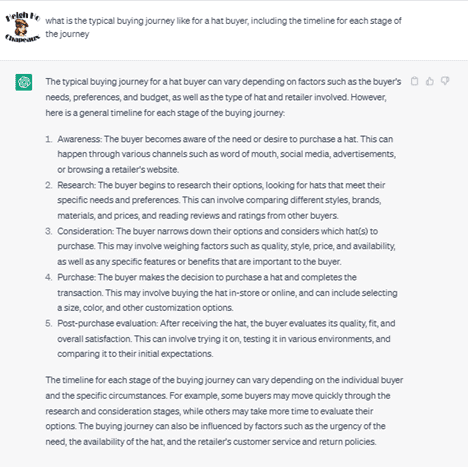This screenshot has height=467, width=468.
Task: Click the green ChatGPT avatar icon
Action: [x=24, y=82]
